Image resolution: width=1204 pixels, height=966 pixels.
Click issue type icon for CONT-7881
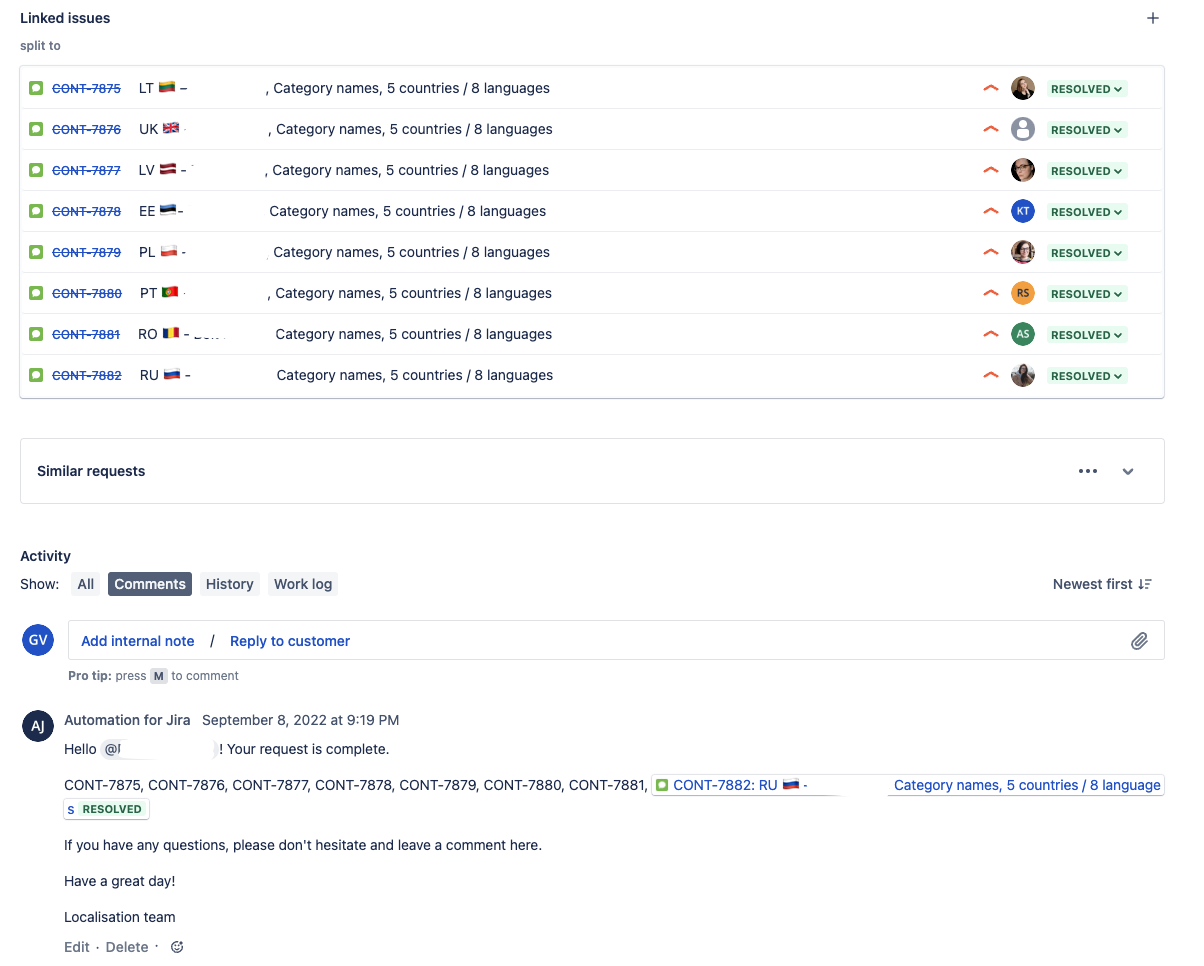pyautogui.click(x=36, y=334)
